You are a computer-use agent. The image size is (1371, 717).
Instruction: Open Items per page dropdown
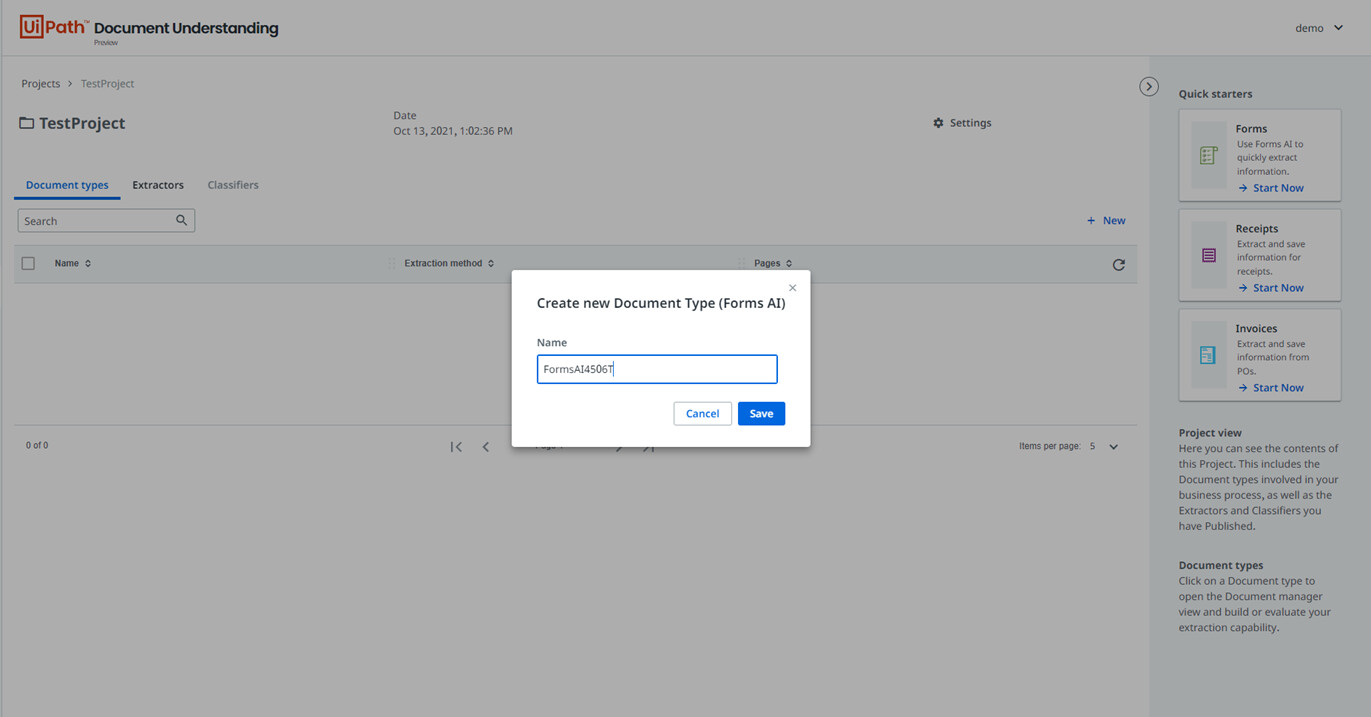[x=1104, y=447]
